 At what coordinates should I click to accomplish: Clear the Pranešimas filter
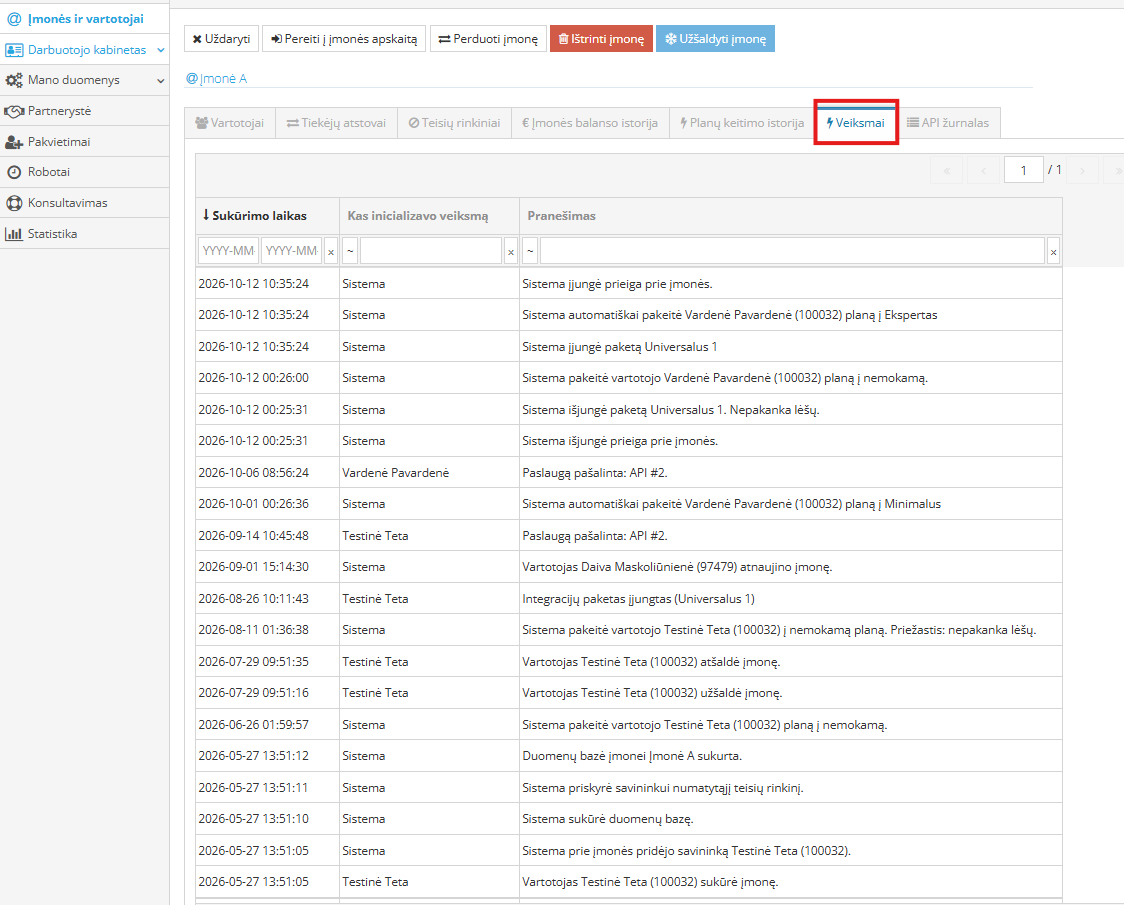click(x=1053, y=252)
